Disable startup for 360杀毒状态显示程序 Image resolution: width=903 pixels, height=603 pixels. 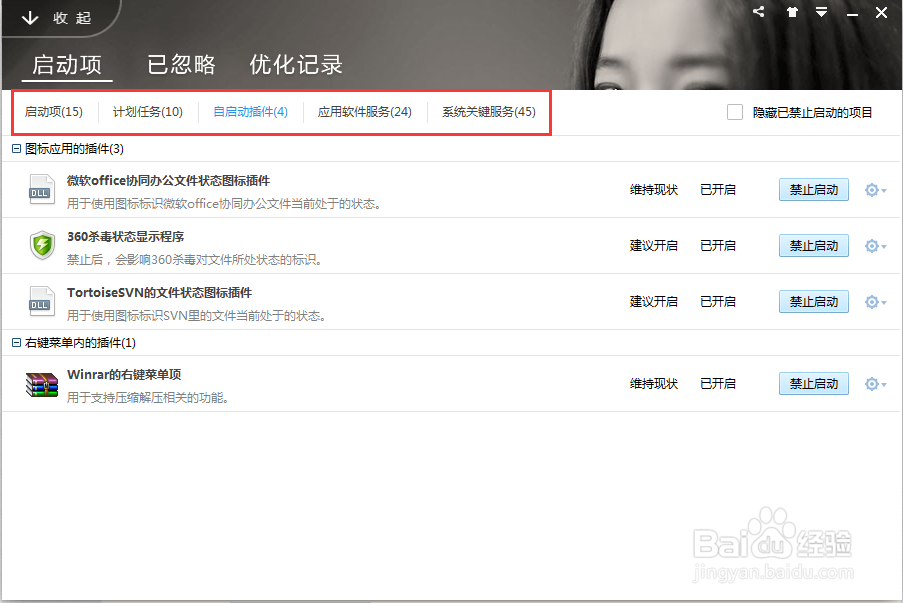[x=814, y=246]
